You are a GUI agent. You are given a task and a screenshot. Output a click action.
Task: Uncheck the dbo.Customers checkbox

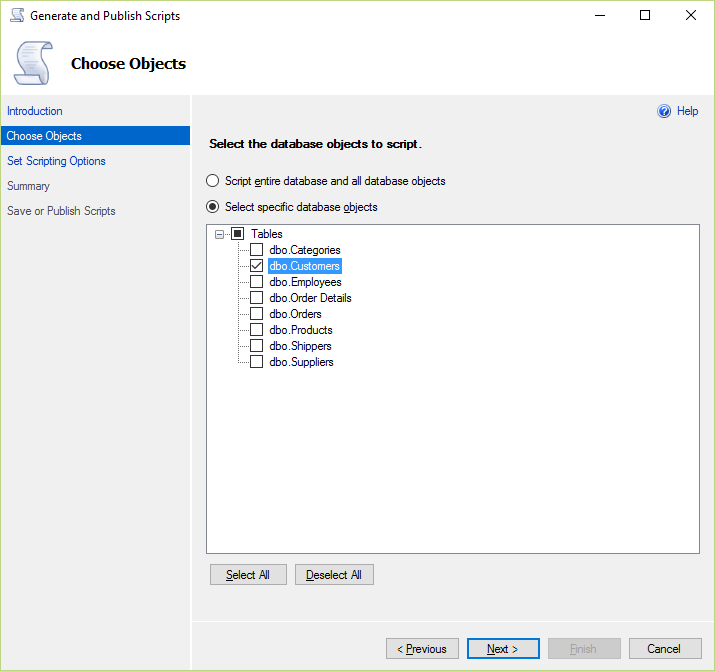pos(257,266)
